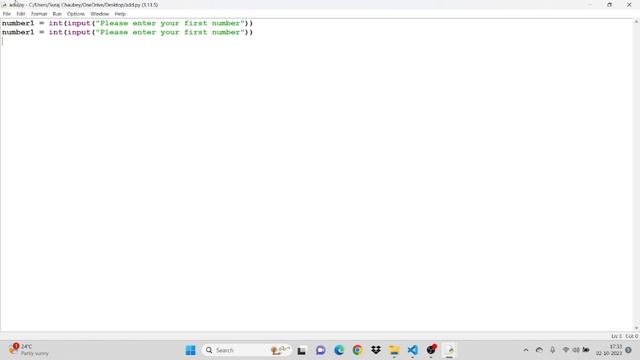
Task: Open File Explorer from taskbar
Action: (x=394, y=350)
